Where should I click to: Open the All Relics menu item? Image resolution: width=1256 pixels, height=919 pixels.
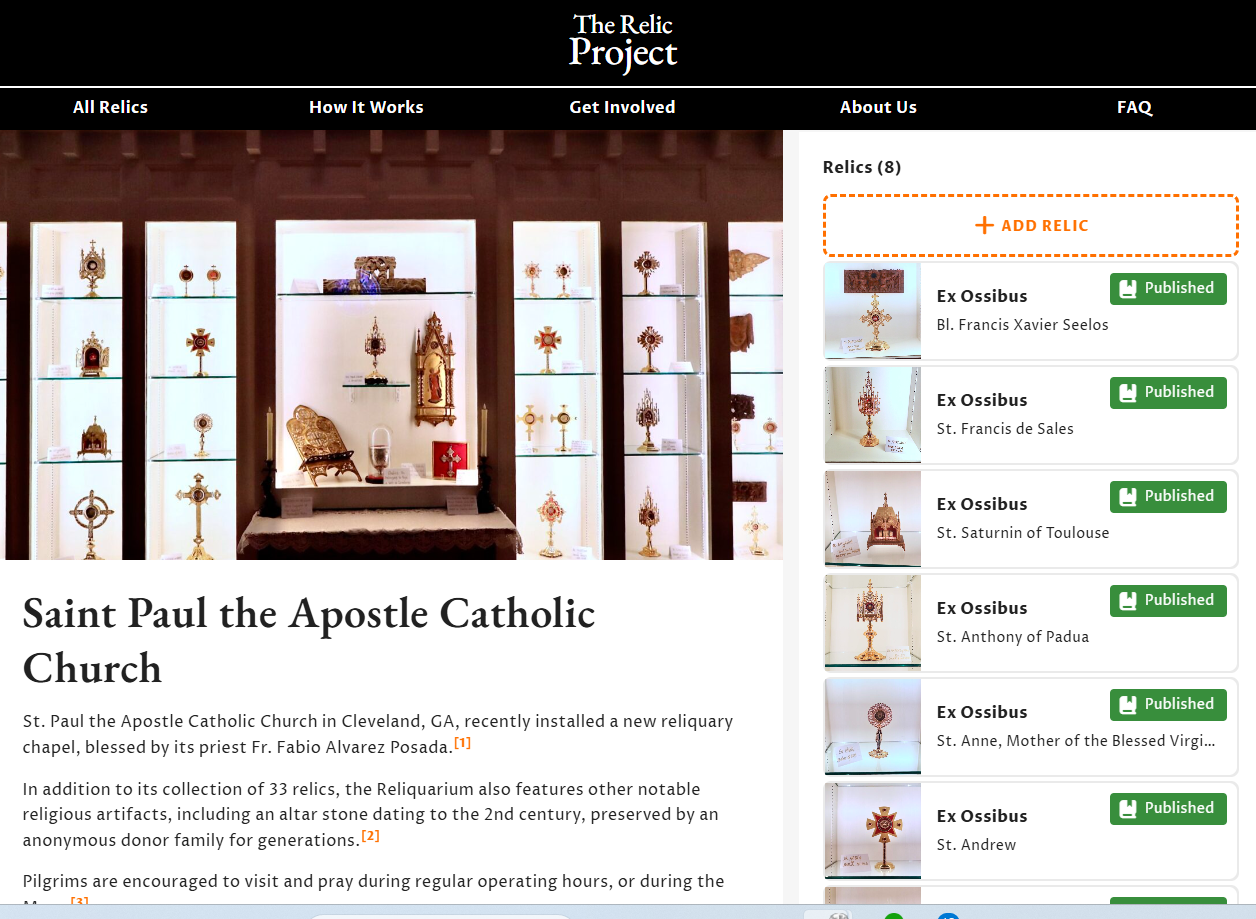(x=110, y=107)
